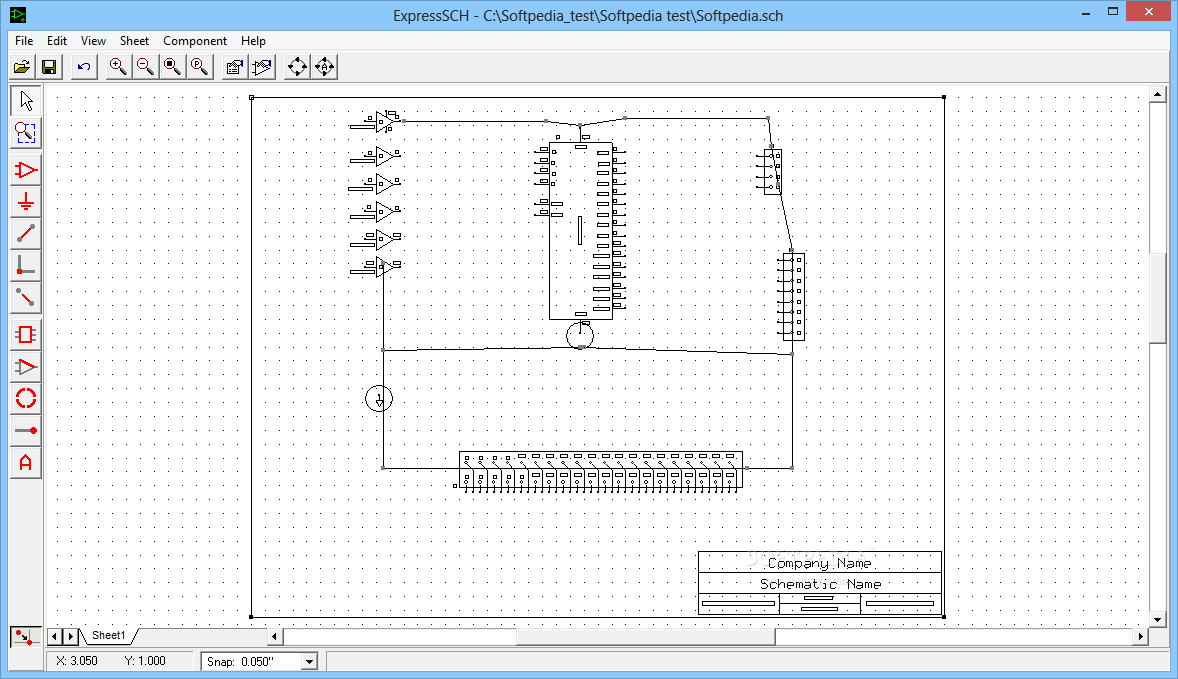Click the vertical scrollbar down arrow

tap(1157, 620)
